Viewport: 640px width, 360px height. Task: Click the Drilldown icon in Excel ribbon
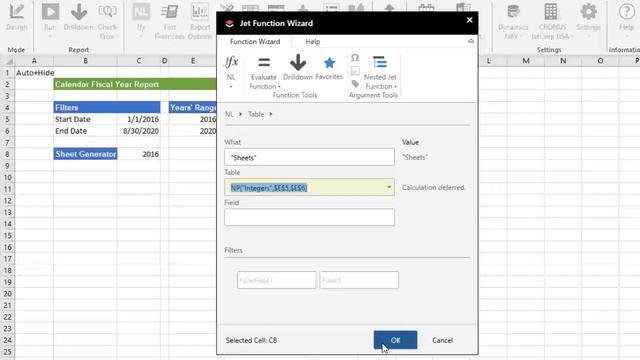click(78, 11)
